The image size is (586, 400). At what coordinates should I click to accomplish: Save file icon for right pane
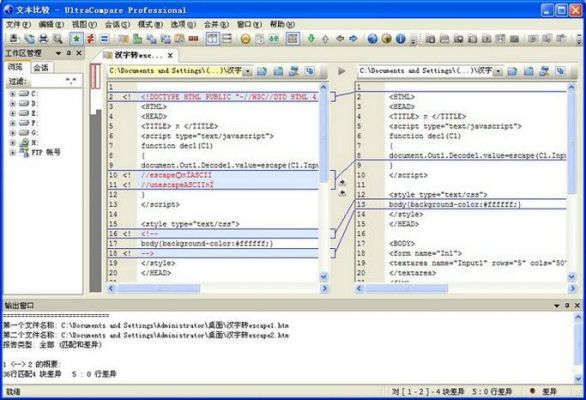[x=528, y=71]
